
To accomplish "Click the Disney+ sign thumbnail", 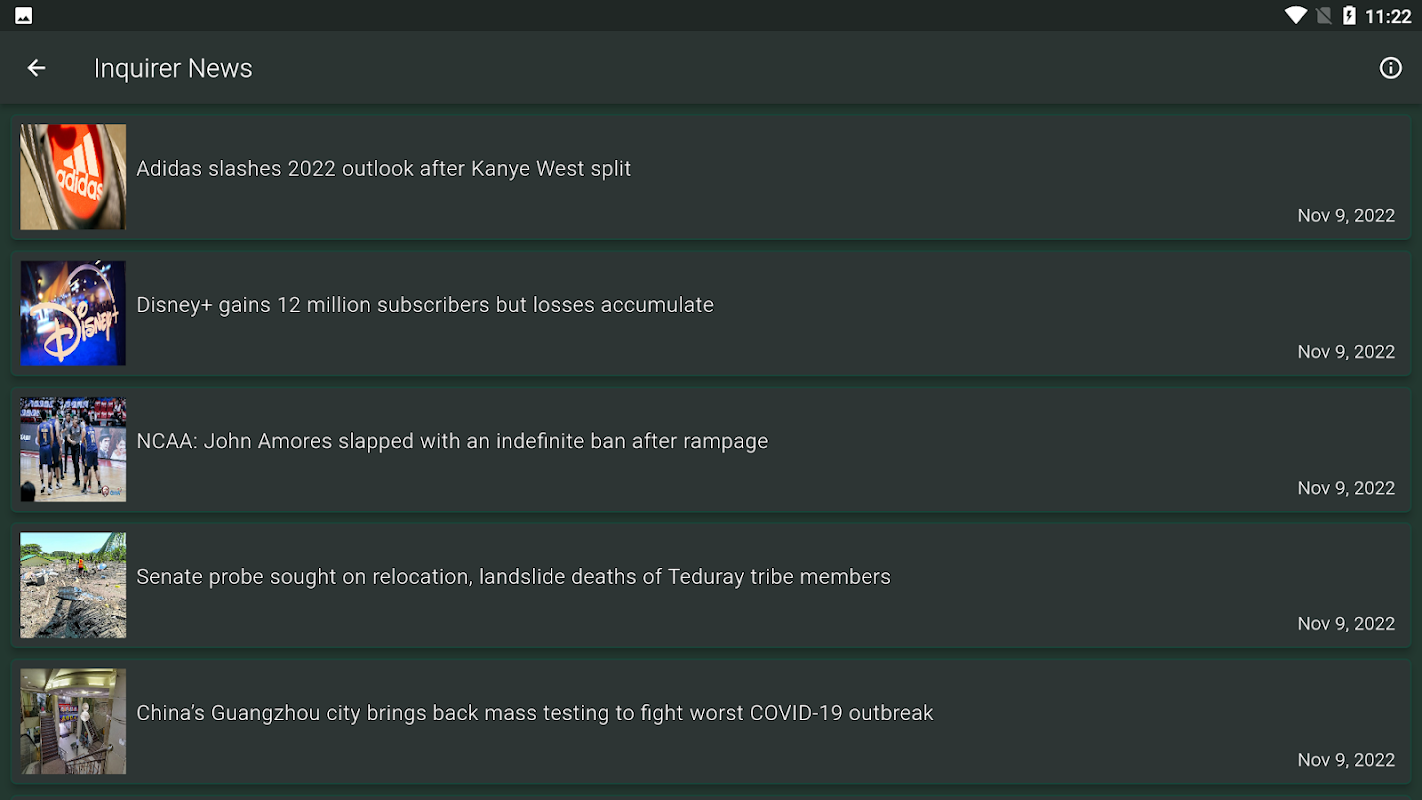I will click(x=73, y=313).
